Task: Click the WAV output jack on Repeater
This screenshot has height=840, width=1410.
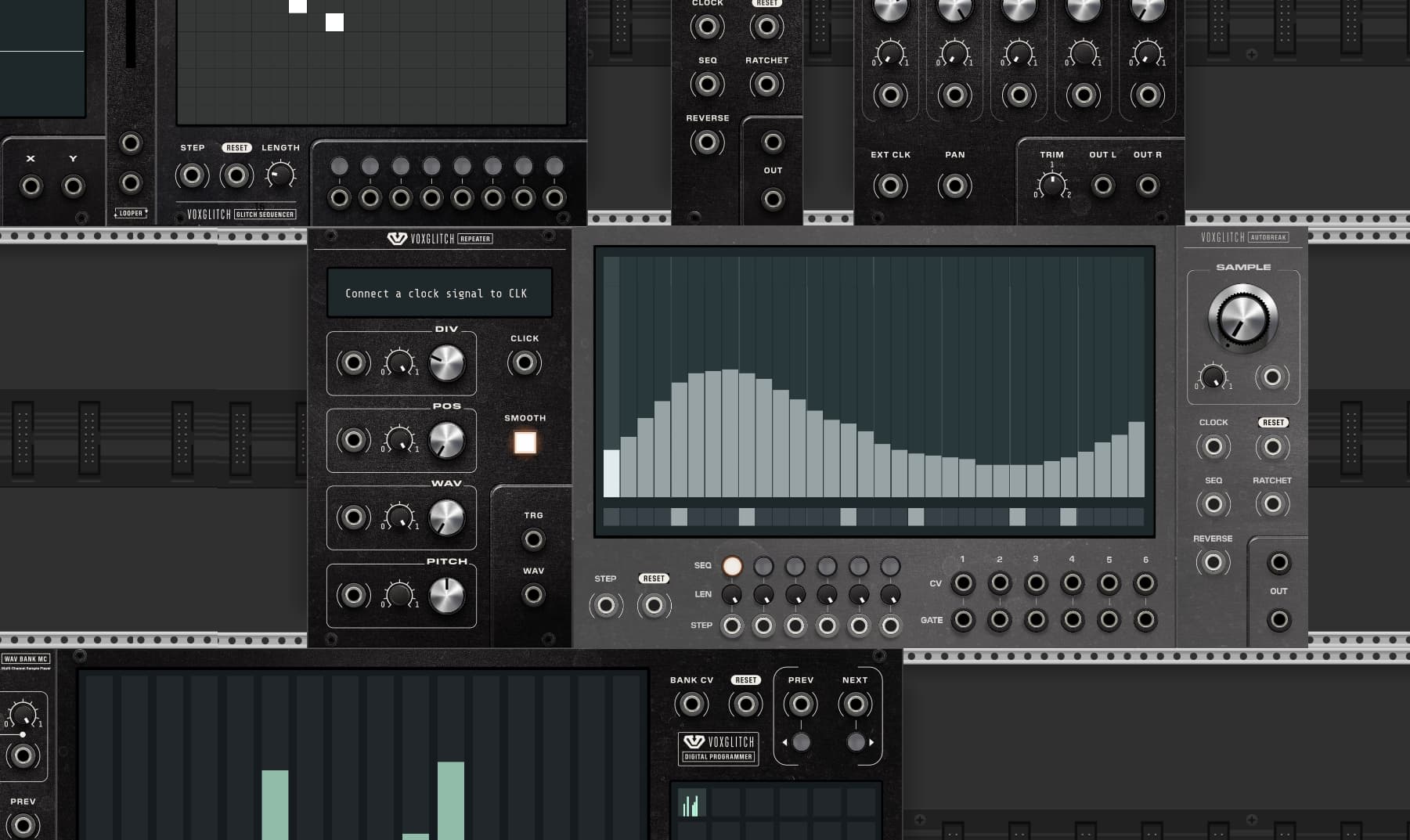Action: click(x=533, y=595)
